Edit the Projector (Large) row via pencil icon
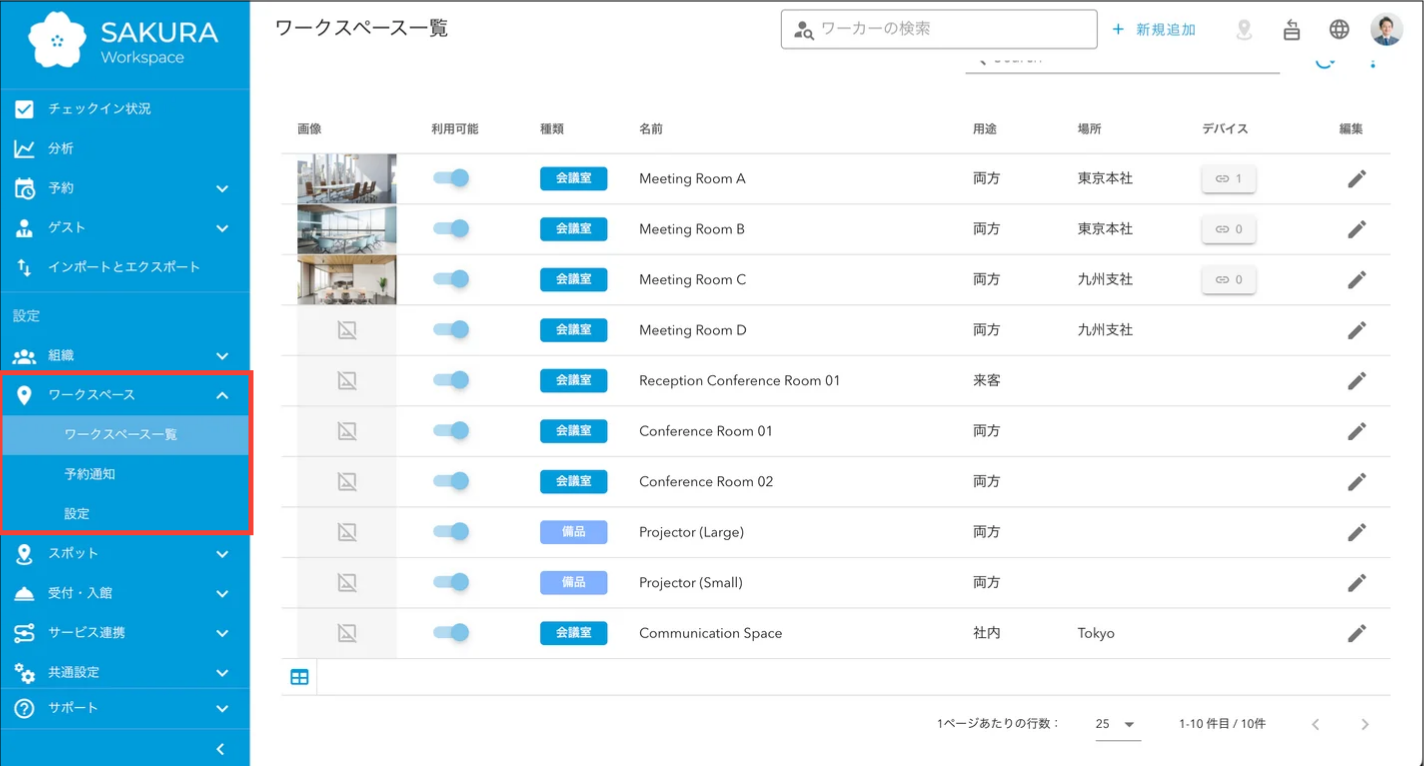The image size is (1424, 766). point(1356,532)
